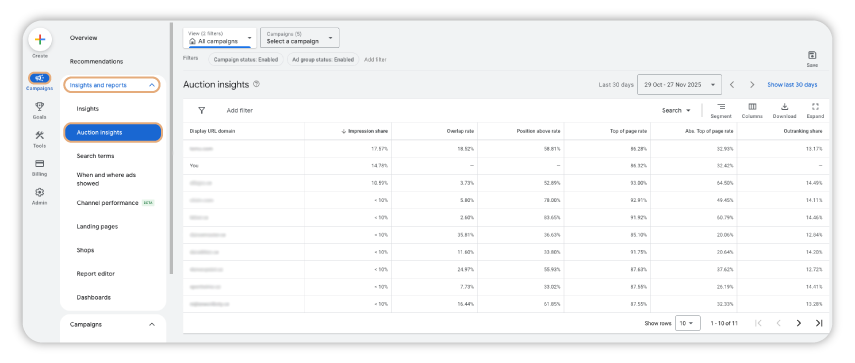This screenshot has height=363, width=855.
Task: Open the Columns icon
Action: tap(752, 107)
